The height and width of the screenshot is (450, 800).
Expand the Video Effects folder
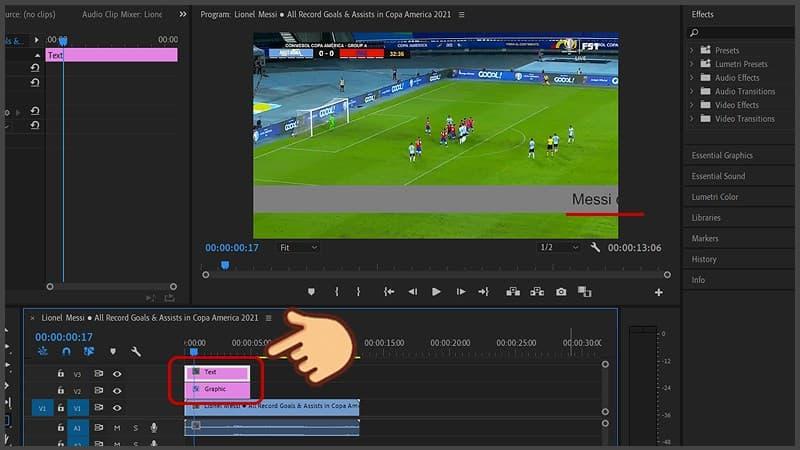(x=692, y=105)
